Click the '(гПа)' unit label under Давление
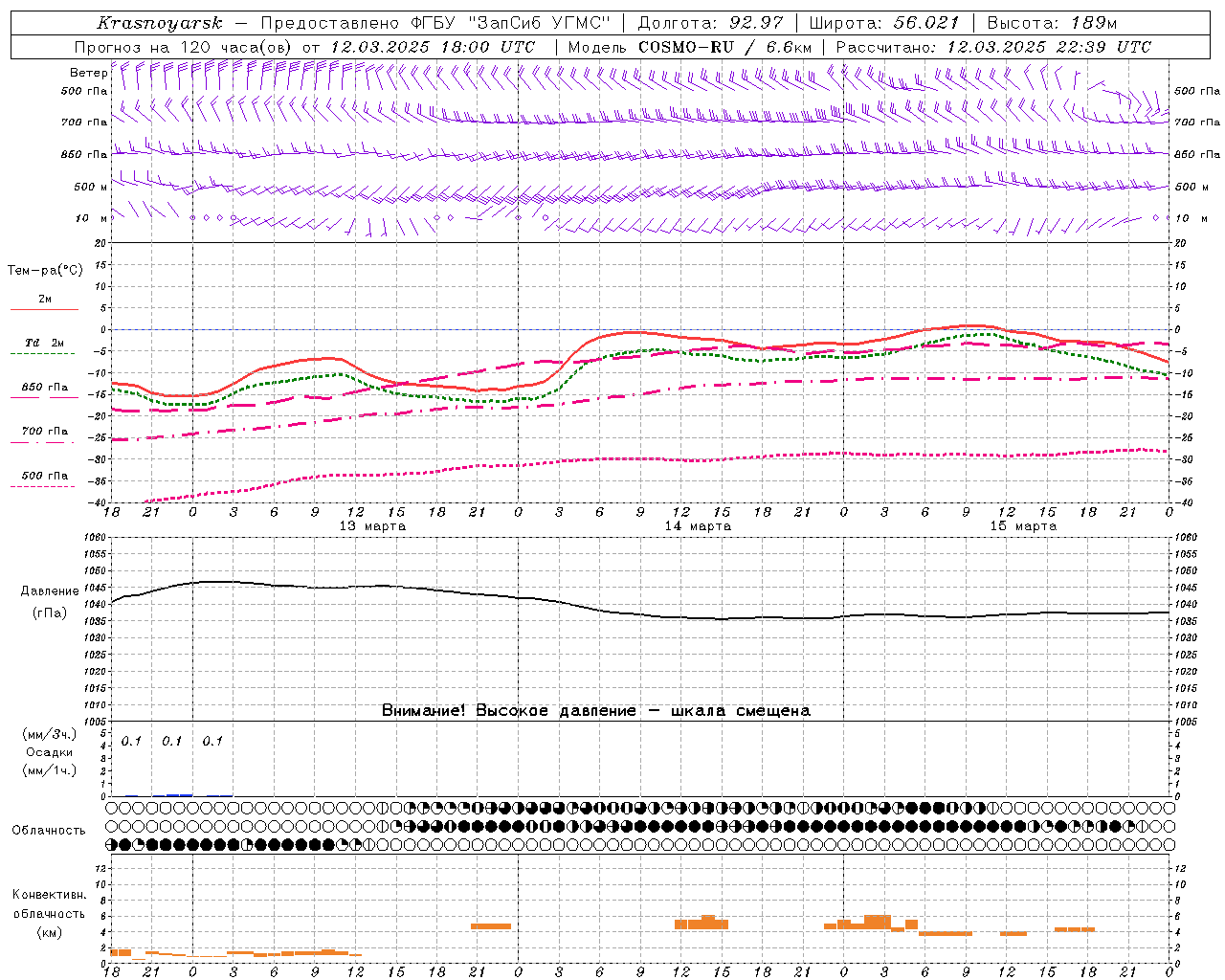Screen dimensions: 1225x980 point(50,613)
